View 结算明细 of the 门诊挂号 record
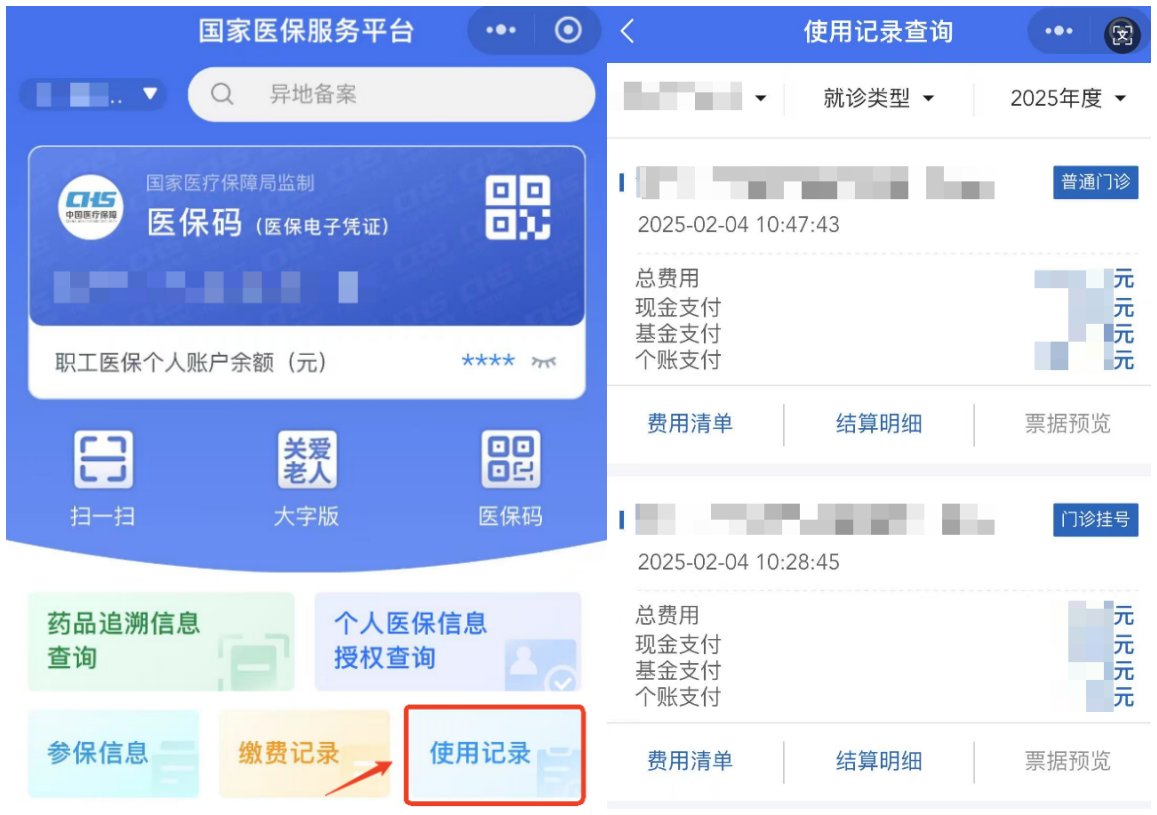 [879, 760]
